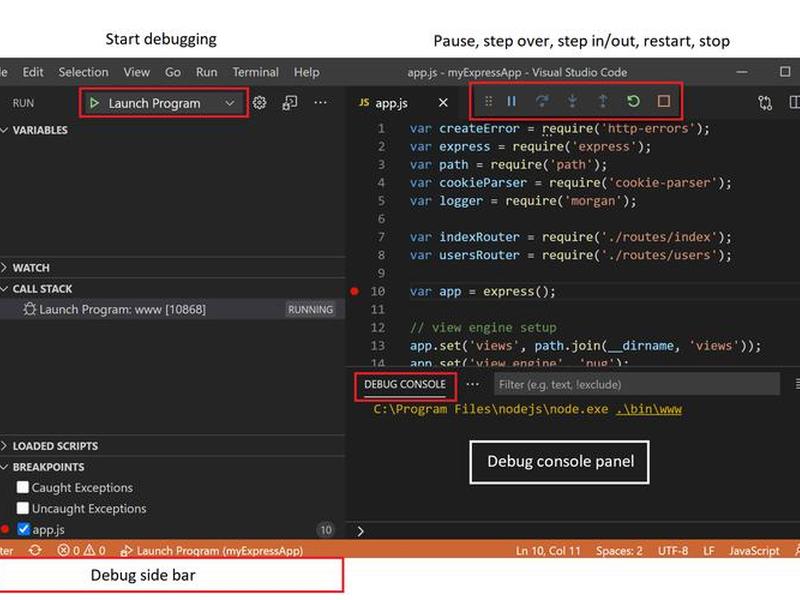Image resolution: width=800 pixels, height=600 pixels.
Task: Pause the debugging session
Action: [x=511, y=101]
